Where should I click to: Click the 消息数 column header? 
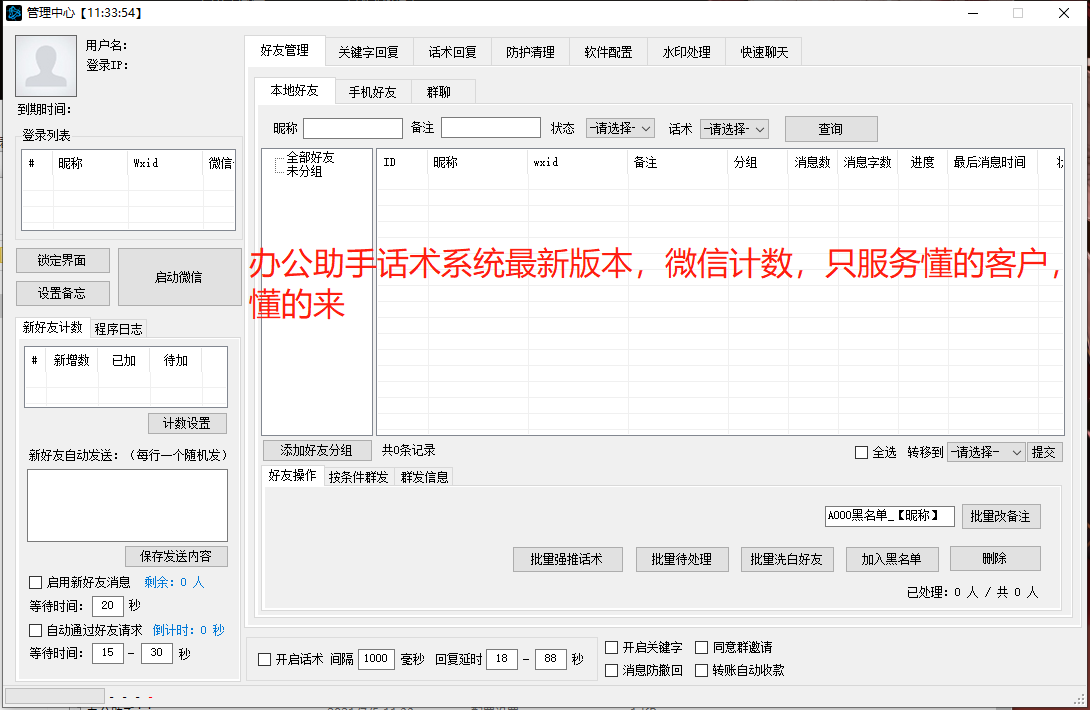pos(813,162)
